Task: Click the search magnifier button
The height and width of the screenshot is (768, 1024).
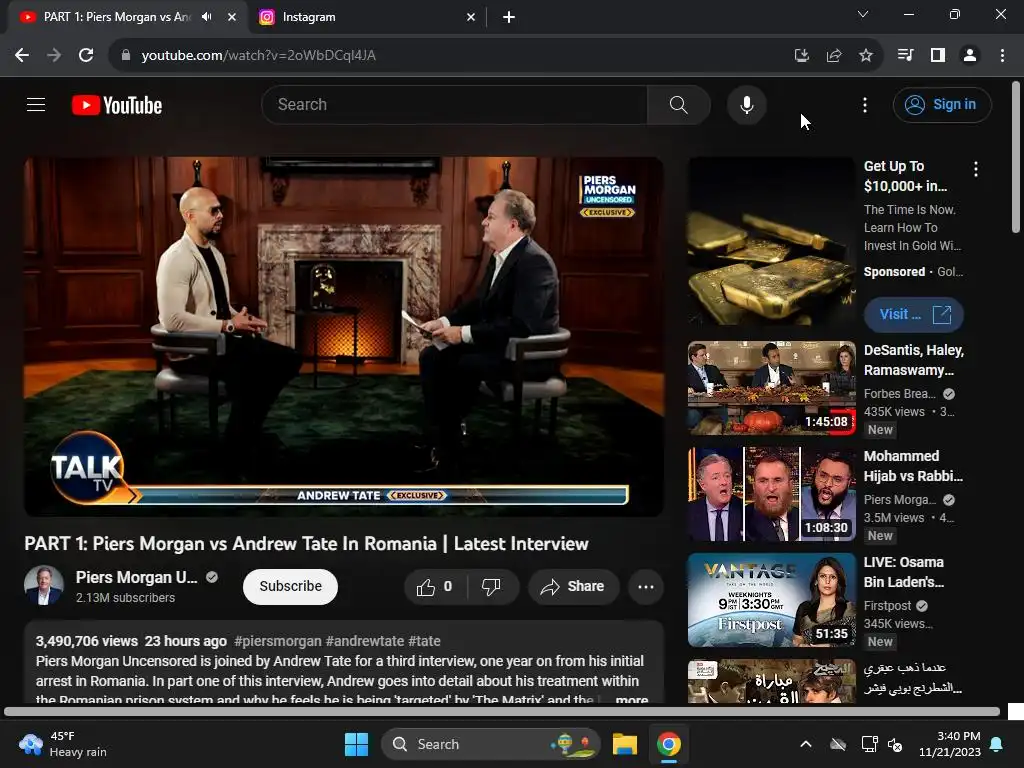Action: [x=679, y=104]
